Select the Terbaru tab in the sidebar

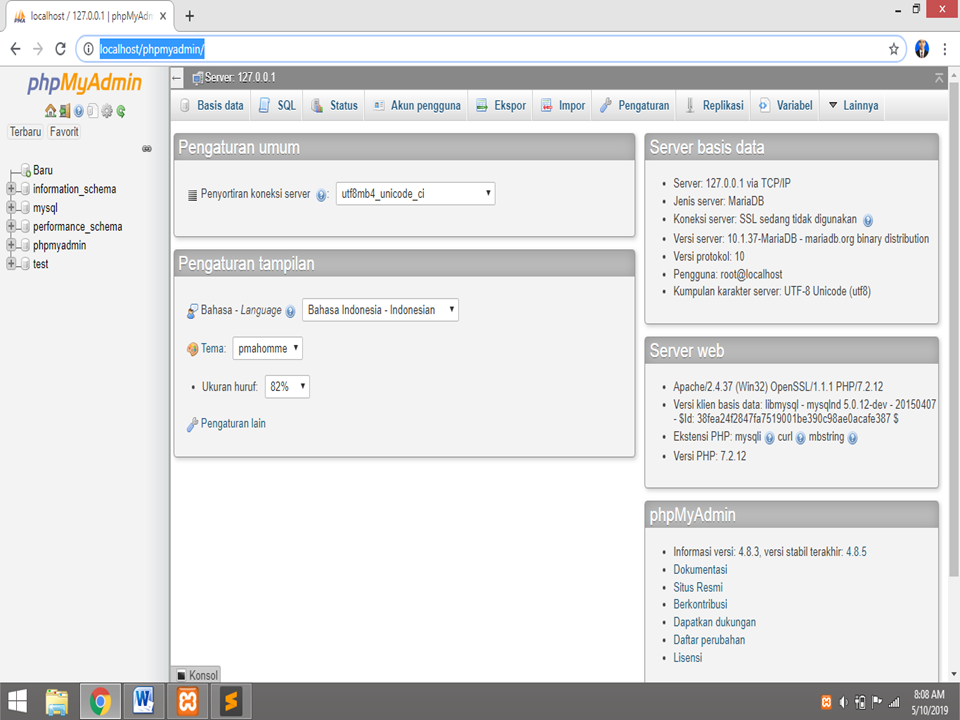pyautogui.click(x=24, y=131)
